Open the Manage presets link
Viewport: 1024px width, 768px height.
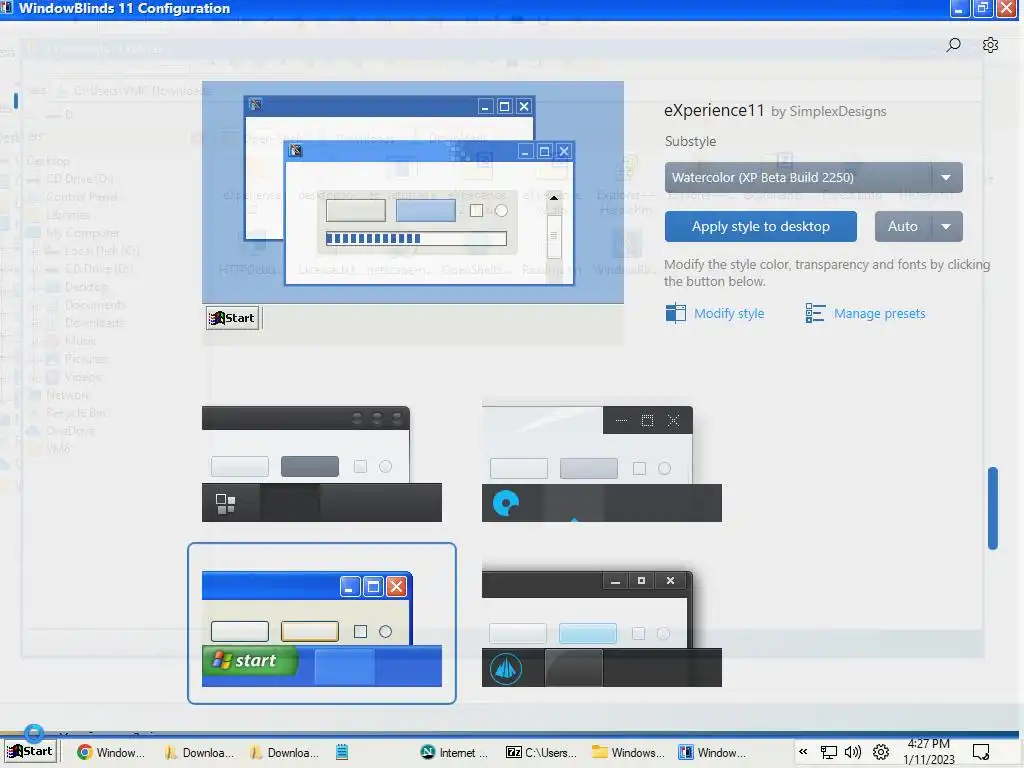coord(879,313)
